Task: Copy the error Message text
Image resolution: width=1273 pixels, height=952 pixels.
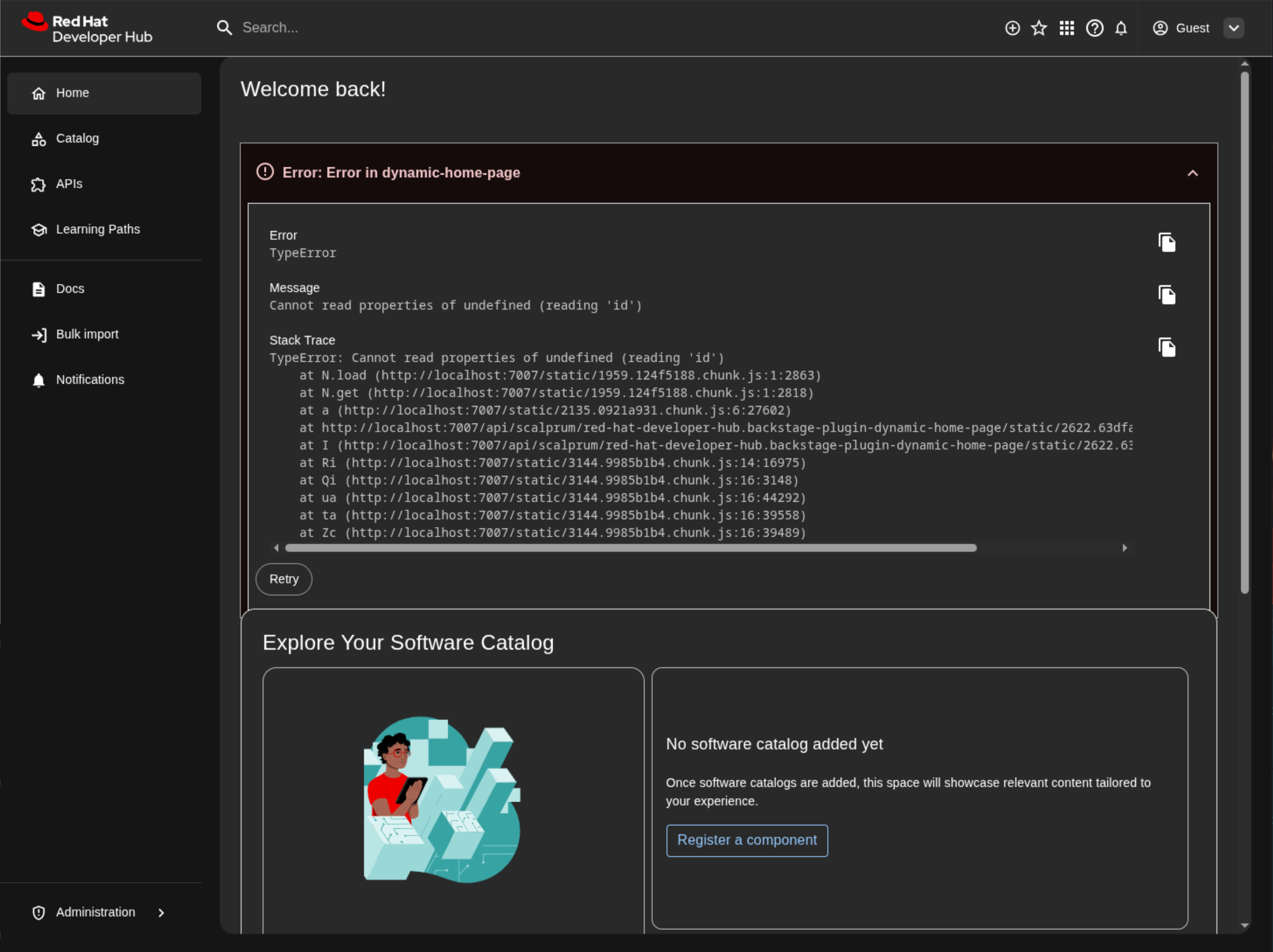Action: click(x=1166, y=295)
